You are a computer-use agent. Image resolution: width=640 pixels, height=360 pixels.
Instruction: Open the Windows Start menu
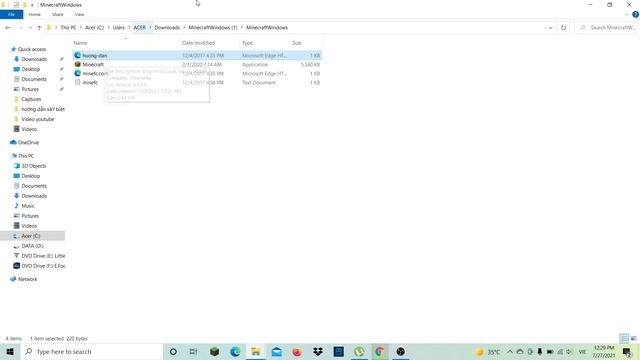[x=10, y=352]
